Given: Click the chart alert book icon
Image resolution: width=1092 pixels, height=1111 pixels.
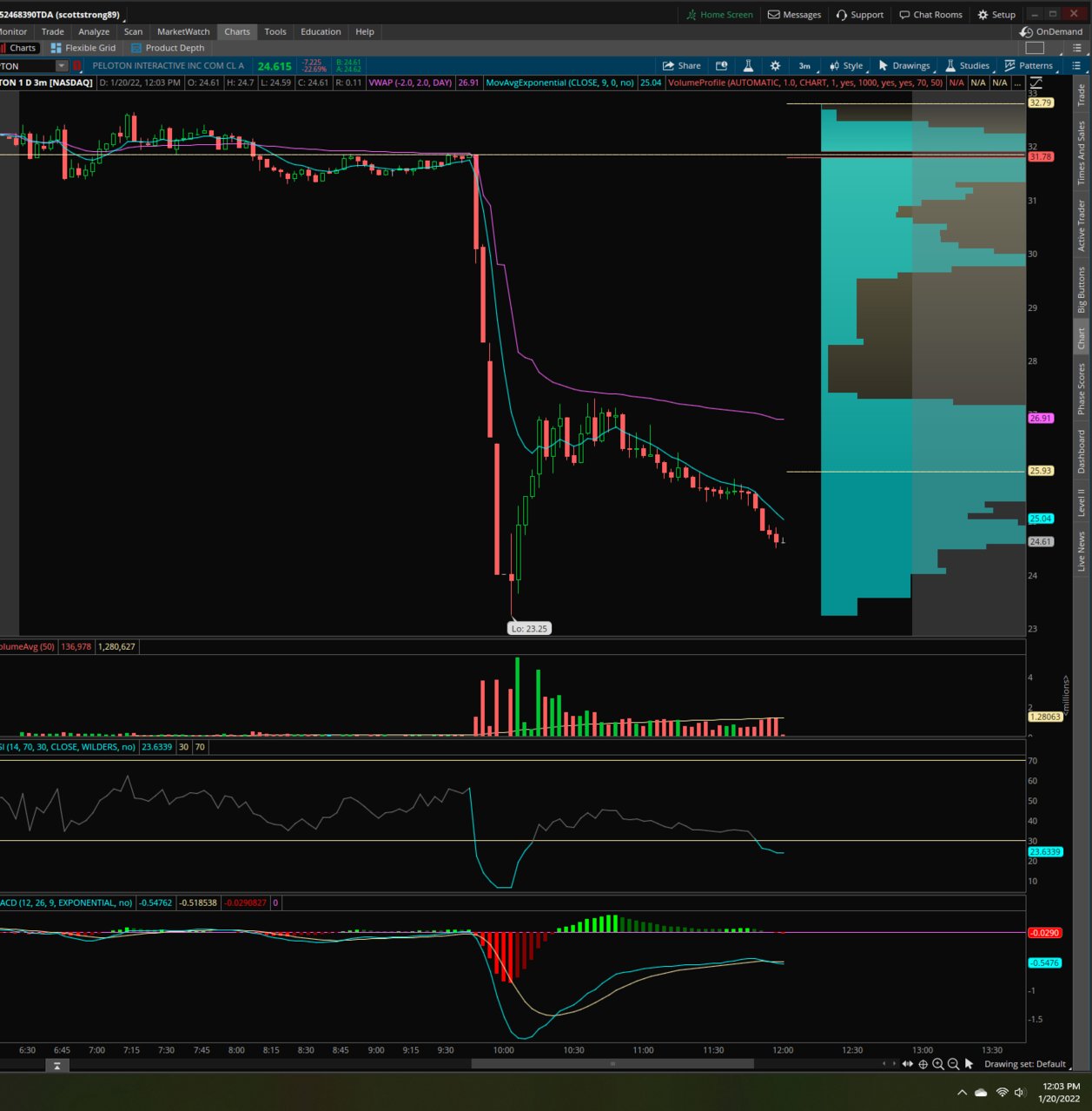Looking at the screenshot, I should pyautogui.click(x=721, y=66).
